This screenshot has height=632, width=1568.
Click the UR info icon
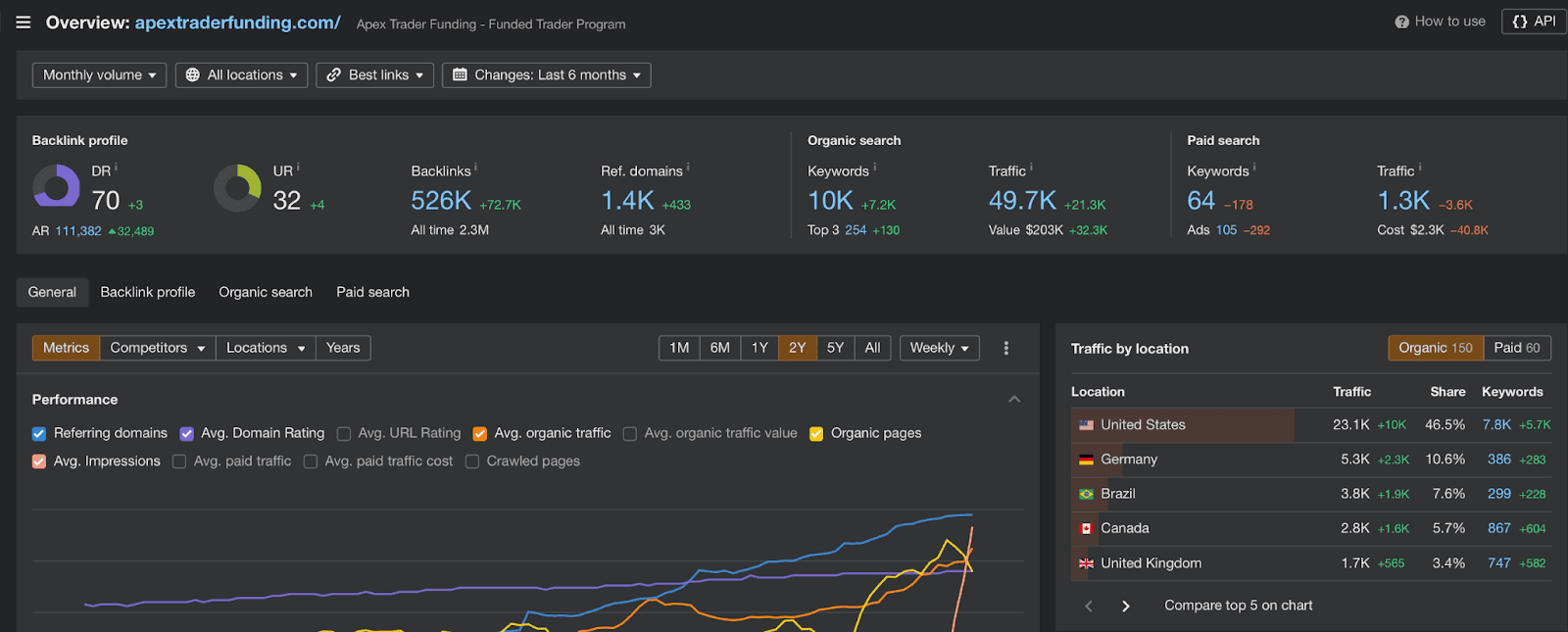(x=298, y=168)
